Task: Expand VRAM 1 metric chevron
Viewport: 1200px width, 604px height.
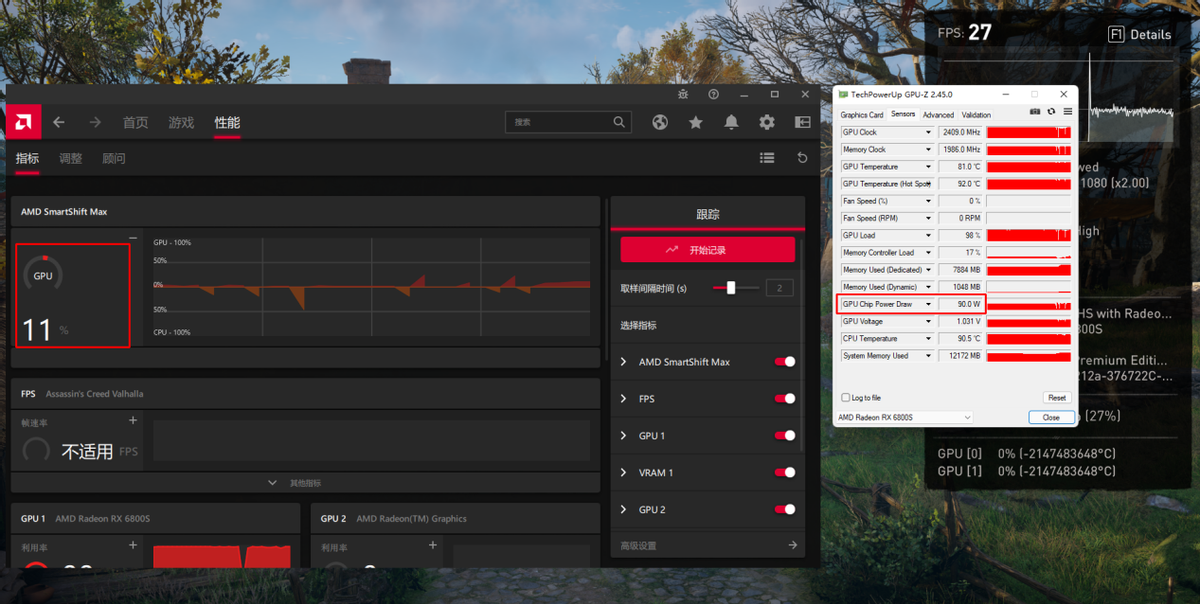Action: (x=624, y=473)
